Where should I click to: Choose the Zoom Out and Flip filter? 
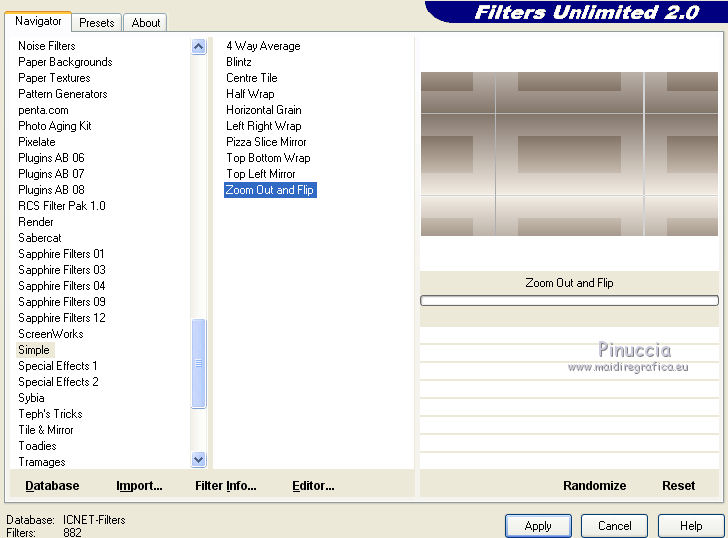click(x=270, y=190)
